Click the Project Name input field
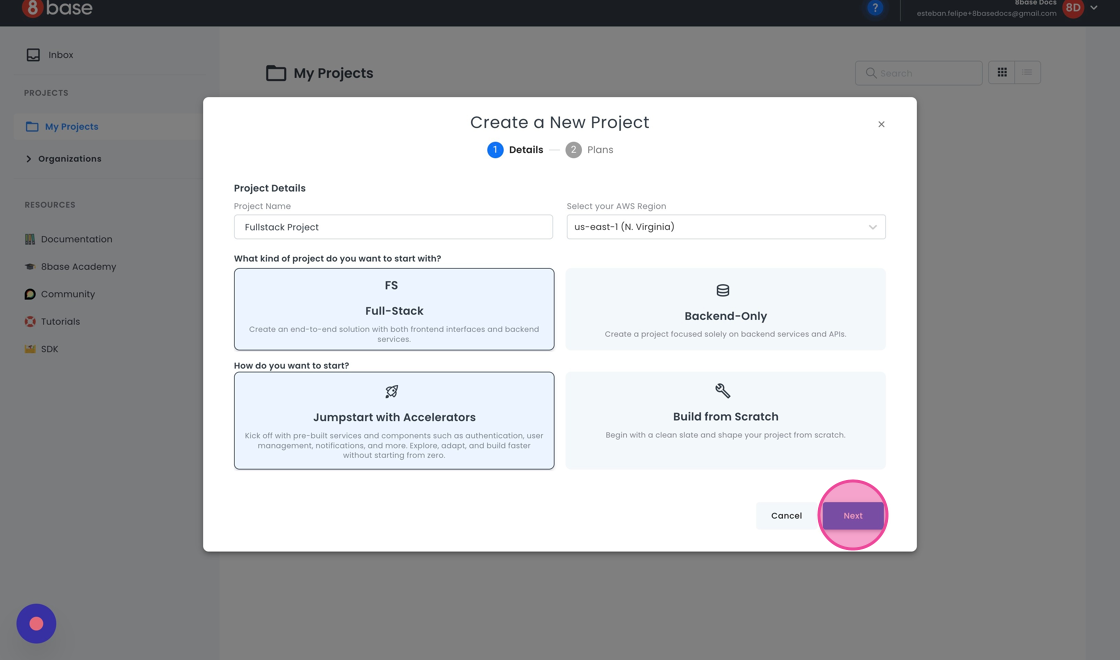1120x660 pixels. (x=393, y=227)
